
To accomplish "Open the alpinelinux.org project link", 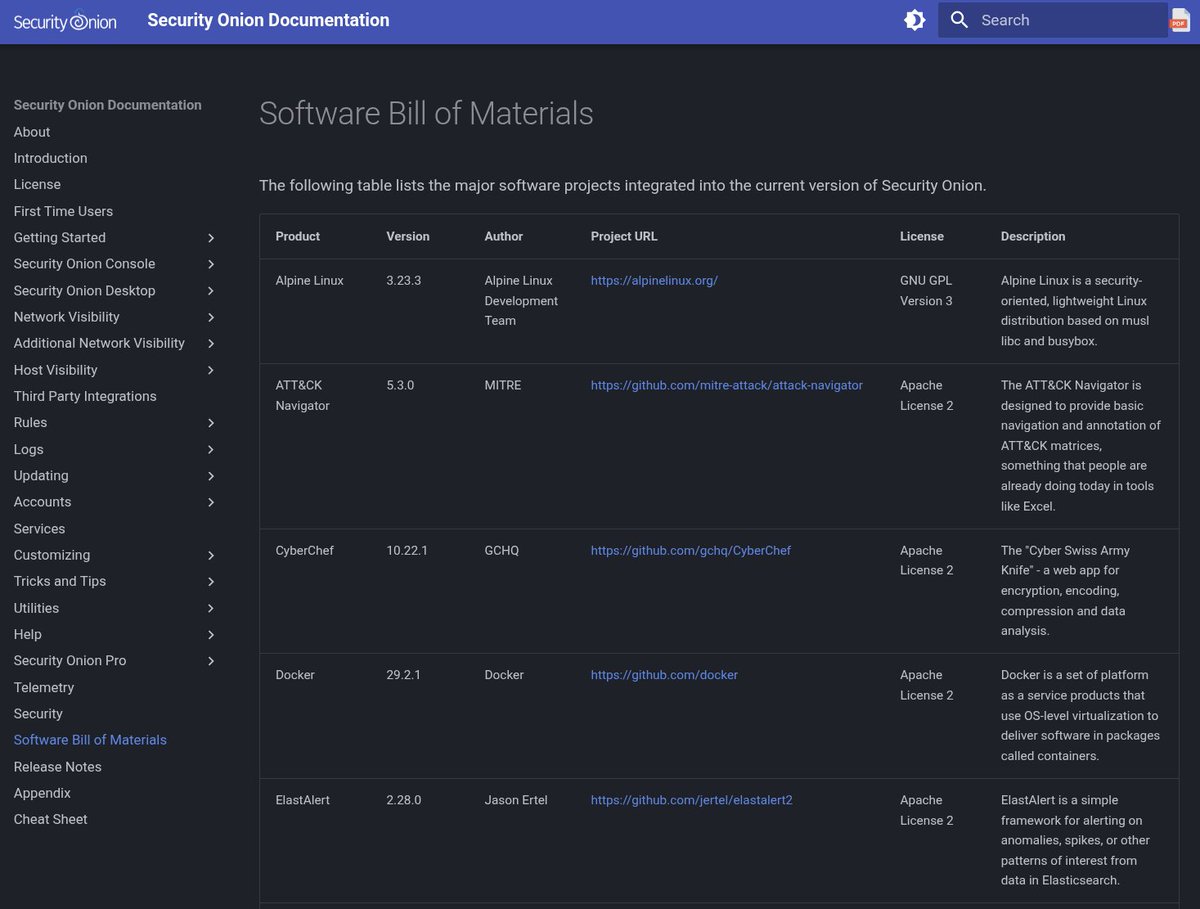I will pos(654,281).
